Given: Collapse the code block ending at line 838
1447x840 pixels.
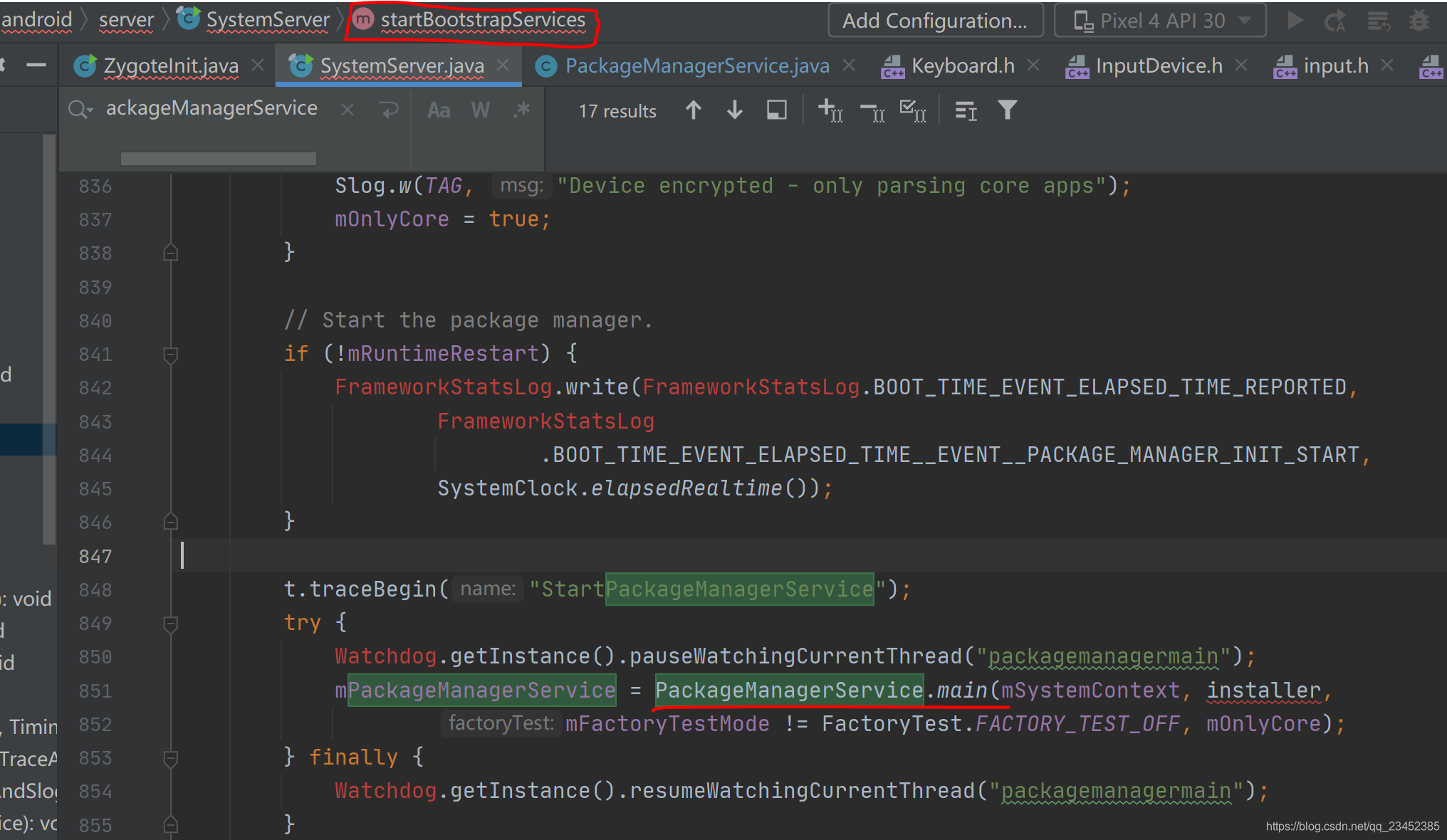Looking at the screenshot, I should click(x=170, y=253).
